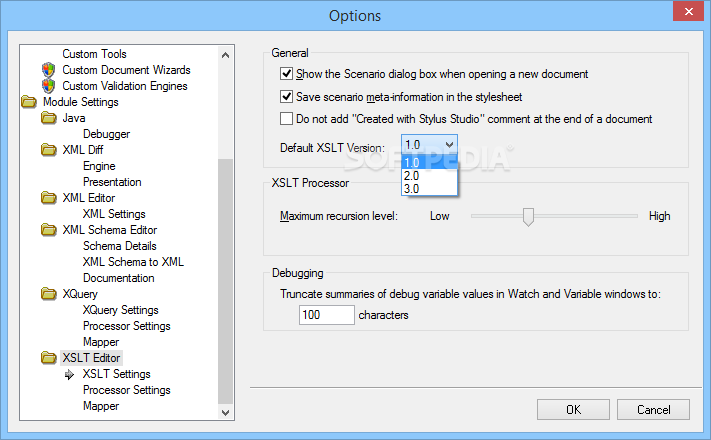Open Schema Details page
Viewport: 711px width, 440px height.
[120, 246]
